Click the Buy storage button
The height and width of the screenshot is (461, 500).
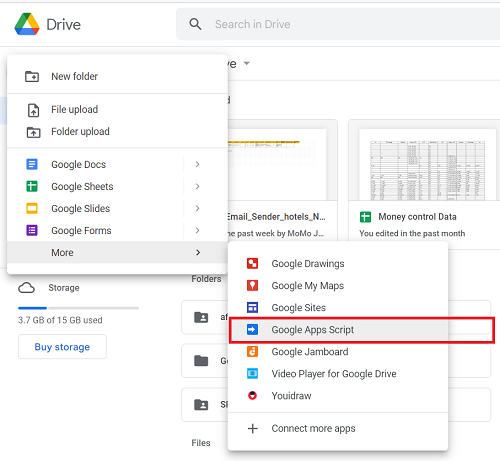click(62, 347)
